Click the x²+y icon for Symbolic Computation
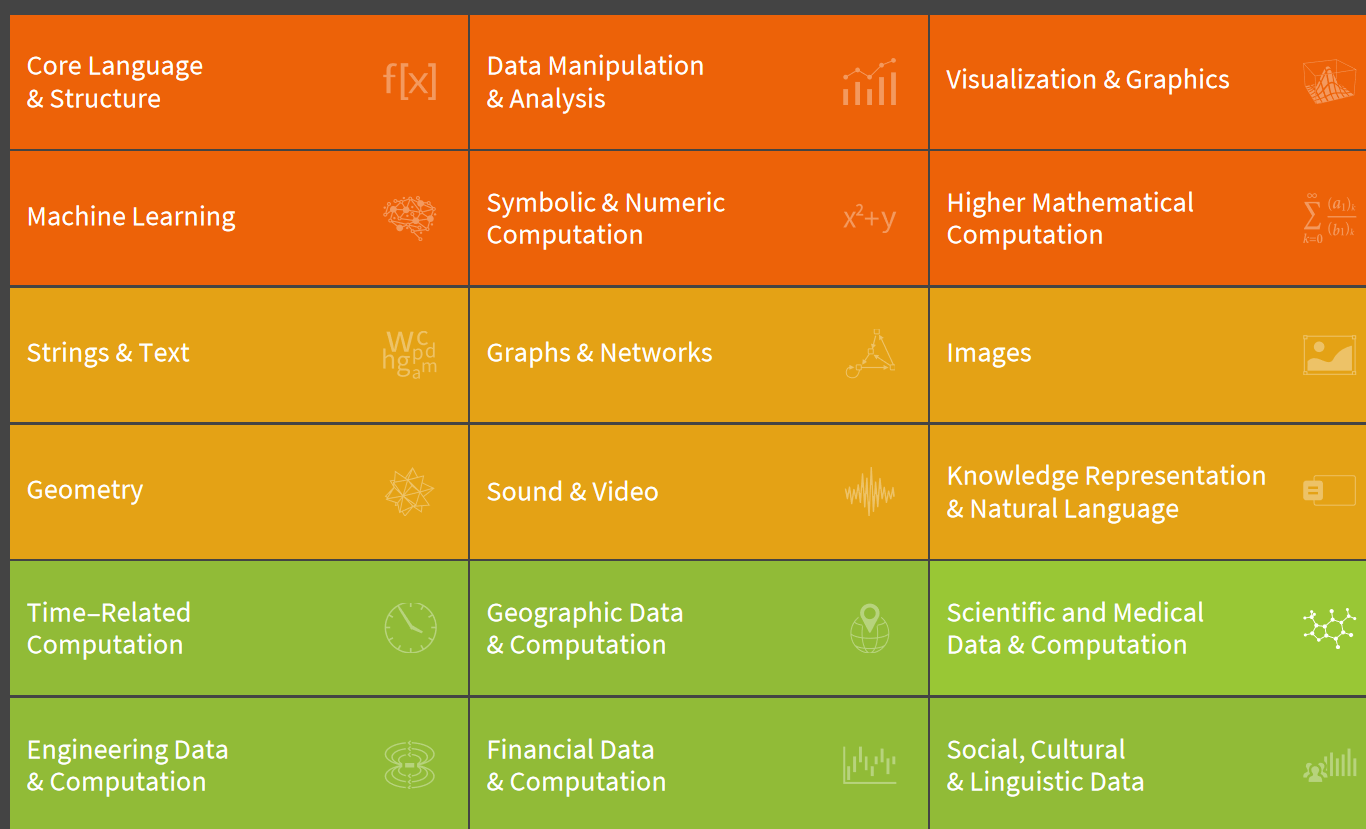Image resolution: width=1366 pixels, height=829 pixels. coord(869,217)
